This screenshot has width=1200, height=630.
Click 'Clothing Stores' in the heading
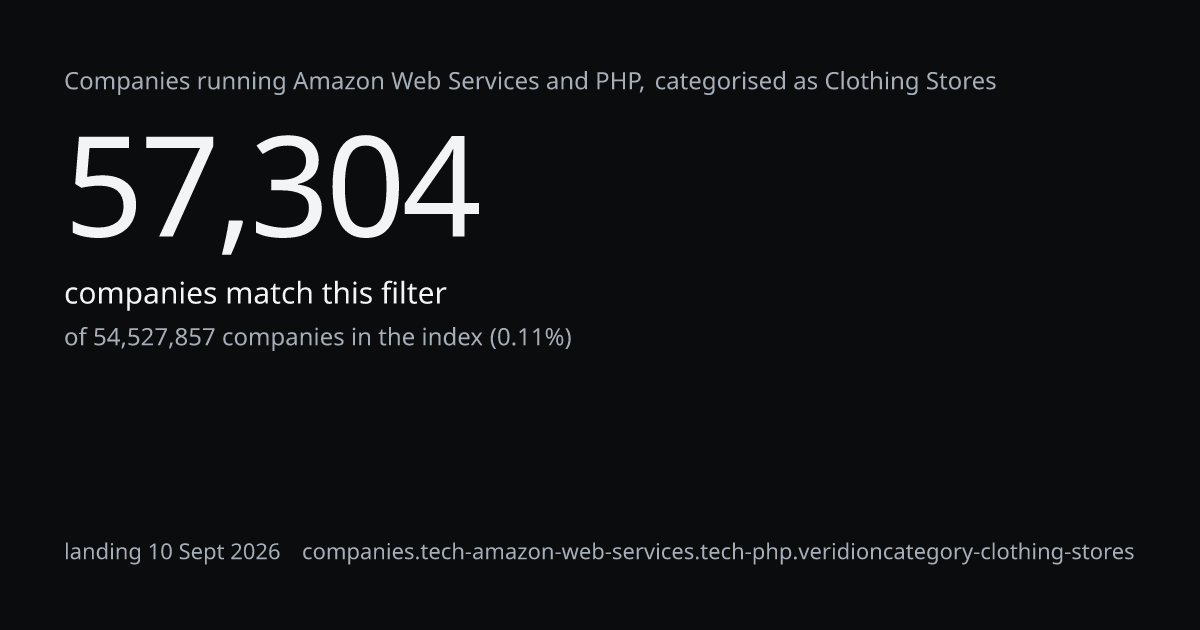click(x=910, y=81)
